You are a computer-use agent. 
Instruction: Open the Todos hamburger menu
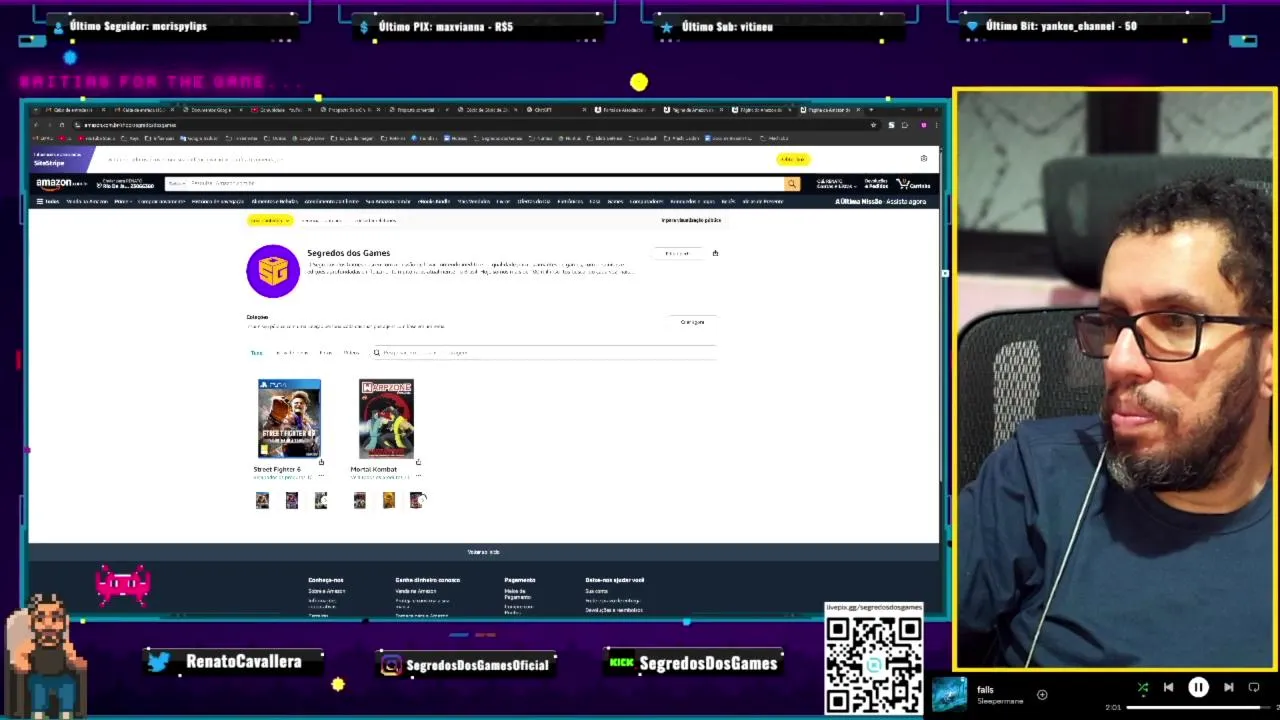(x=47, y=201)
